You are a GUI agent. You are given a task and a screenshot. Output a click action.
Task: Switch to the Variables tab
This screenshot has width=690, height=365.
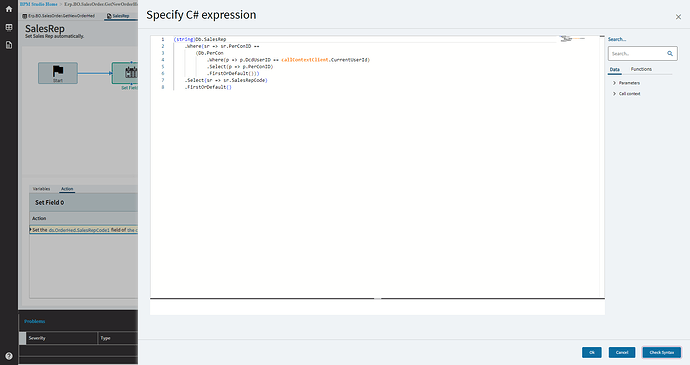tap(41, 189)
